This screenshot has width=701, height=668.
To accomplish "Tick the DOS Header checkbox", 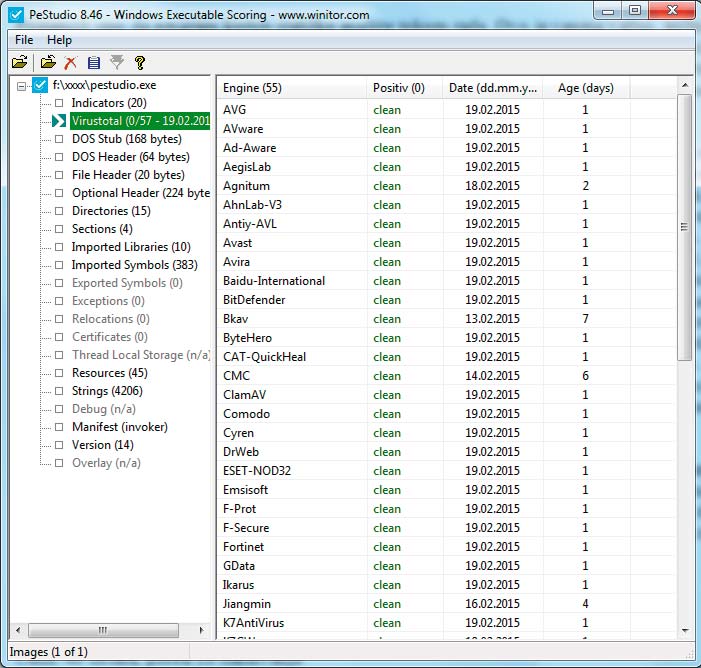I will pyautogui.click(x=59, y=157).
